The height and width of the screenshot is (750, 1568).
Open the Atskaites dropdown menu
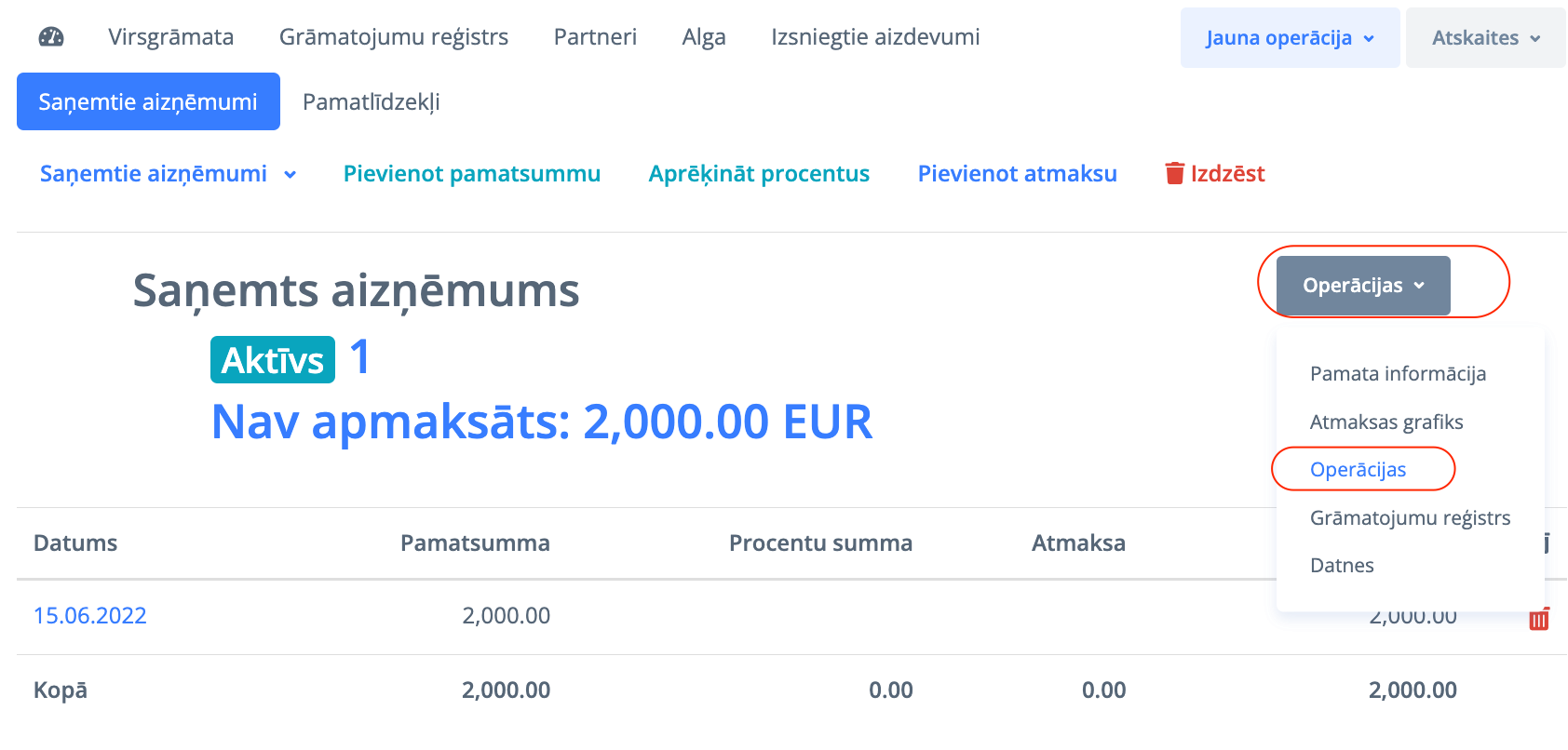tap(1485, 38)
